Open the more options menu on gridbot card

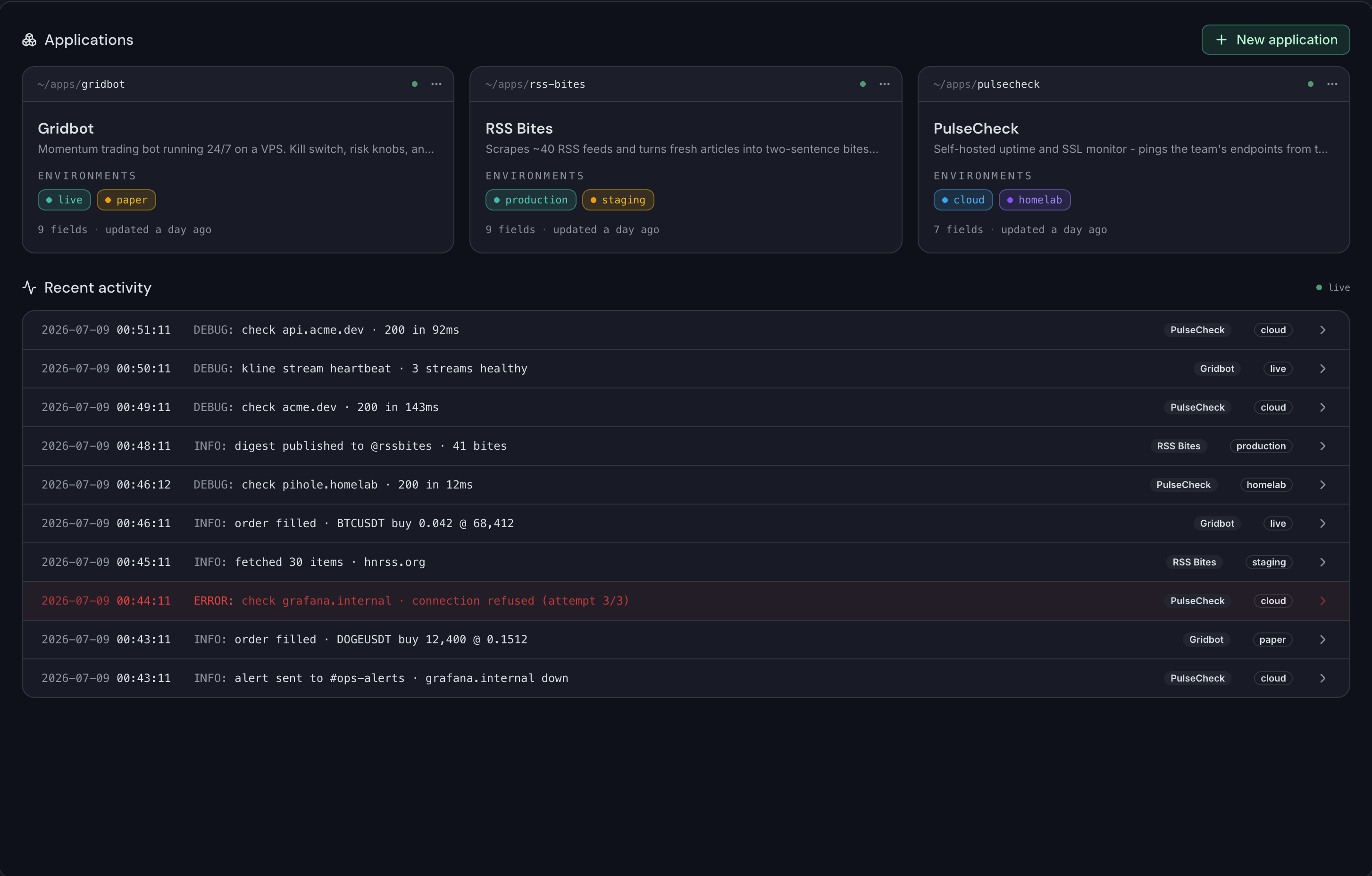[x=436, y=84]
